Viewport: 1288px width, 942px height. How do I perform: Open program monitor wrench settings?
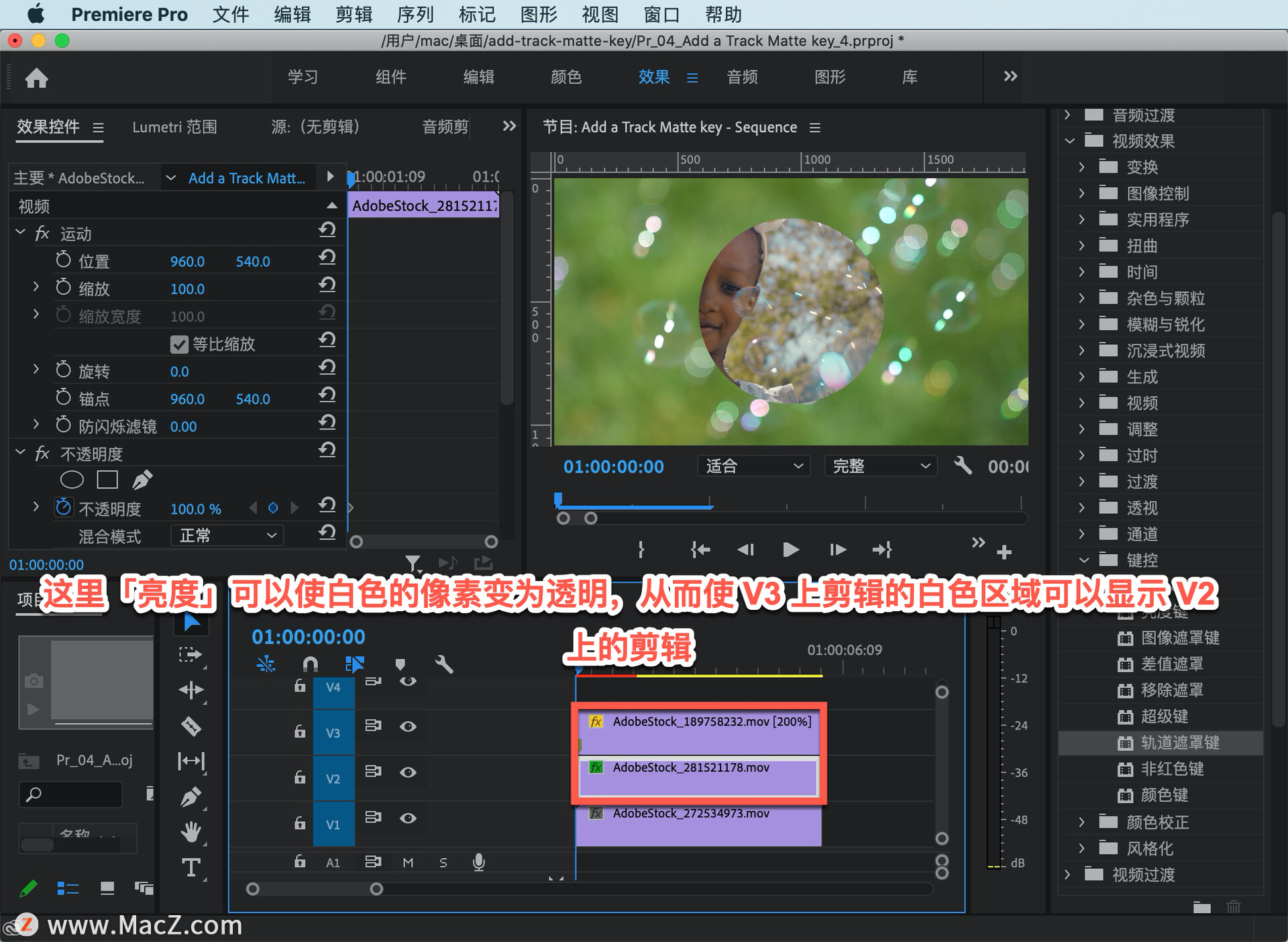coord(963,465)
